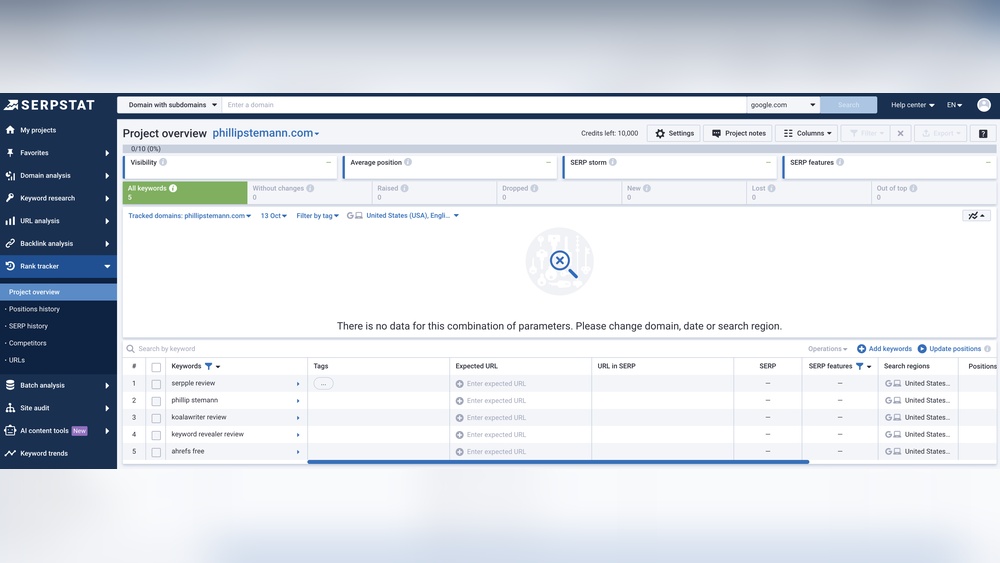Screen dimensions: 1000x563
Task: Click the Lost info icon
Action: point(772,188)
